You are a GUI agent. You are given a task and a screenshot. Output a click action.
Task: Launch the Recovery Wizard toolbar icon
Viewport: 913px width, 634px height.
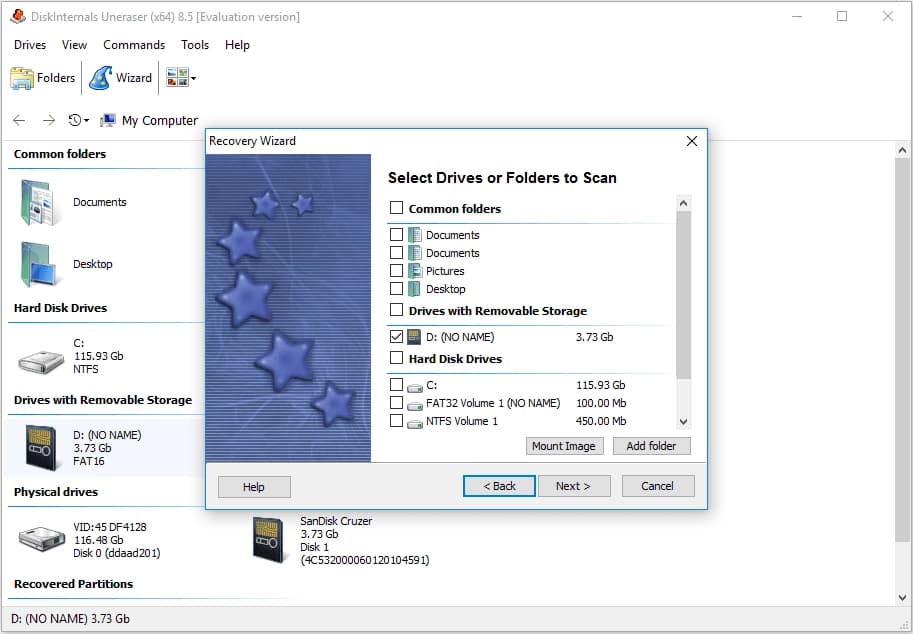(x=120, y=77)
